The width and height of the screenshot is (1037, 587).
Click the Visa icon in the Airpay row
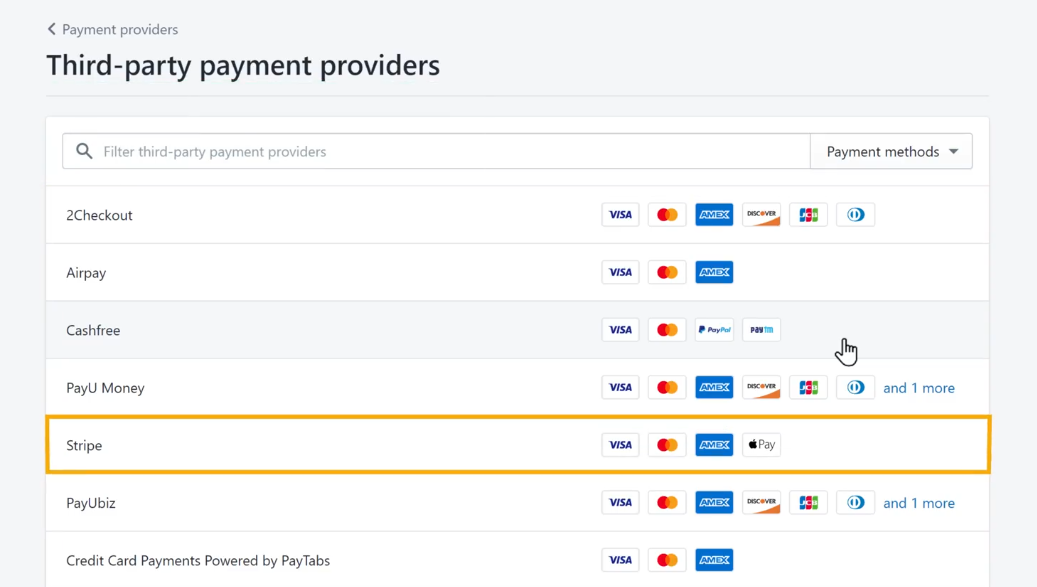pyautogui.click(x=620, y=272)
